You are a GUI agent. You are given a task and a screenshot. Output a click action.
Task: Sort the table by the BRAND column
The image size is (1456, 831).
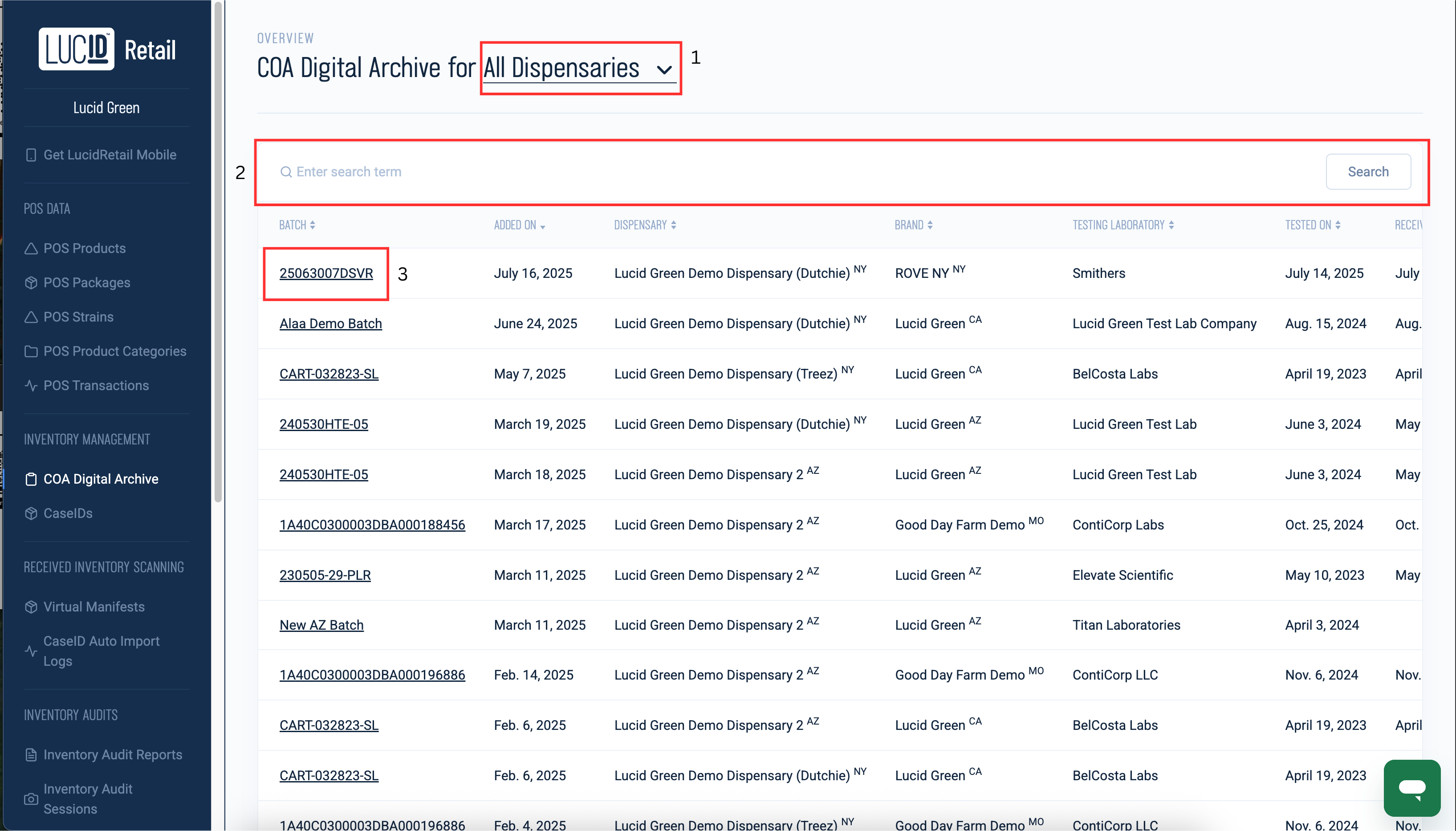[x=913, y=225]
